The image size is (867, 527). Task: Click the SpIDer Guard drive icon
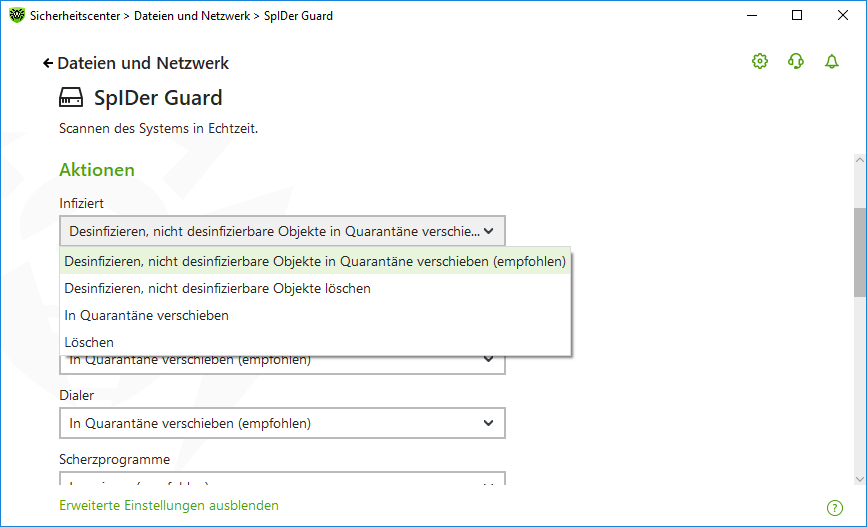click(x=71, y=98)
